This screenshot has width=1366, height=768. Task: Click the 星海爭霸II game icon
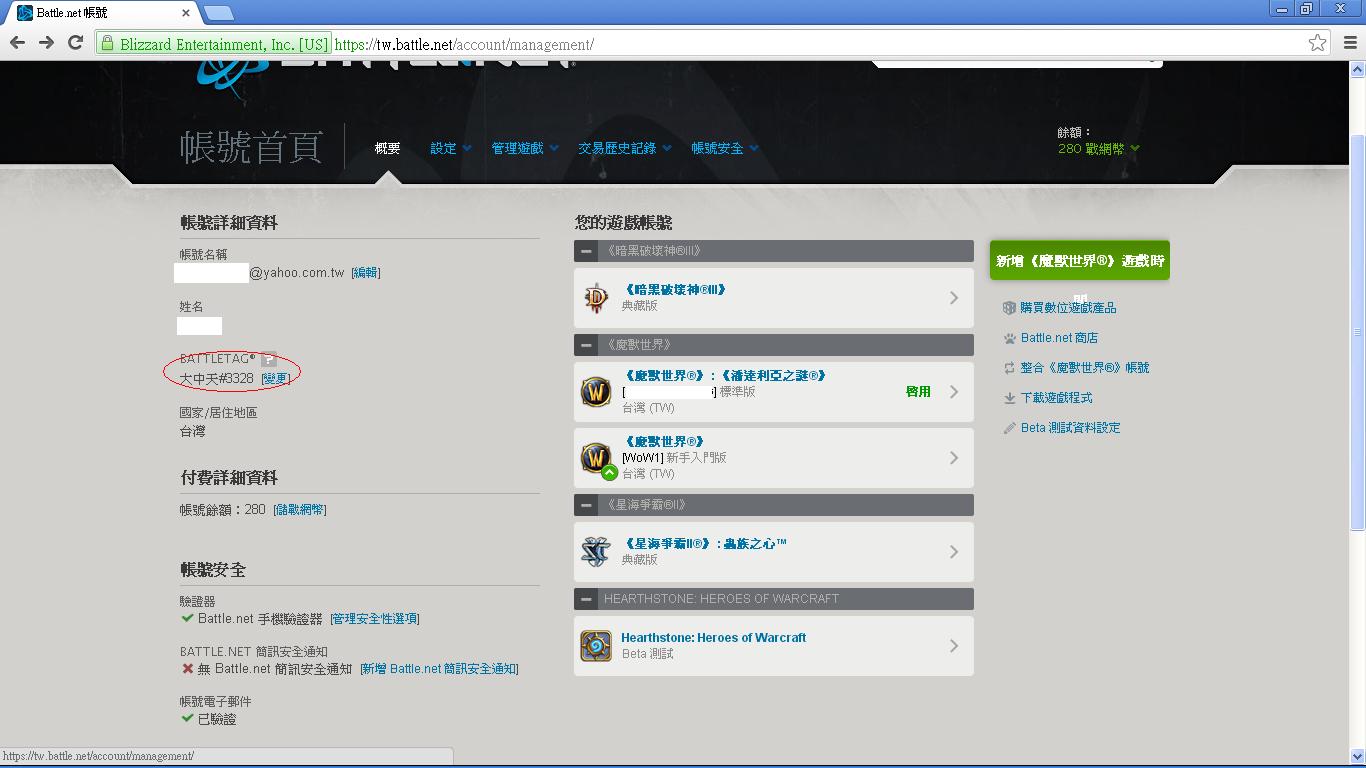coord(596,551)
